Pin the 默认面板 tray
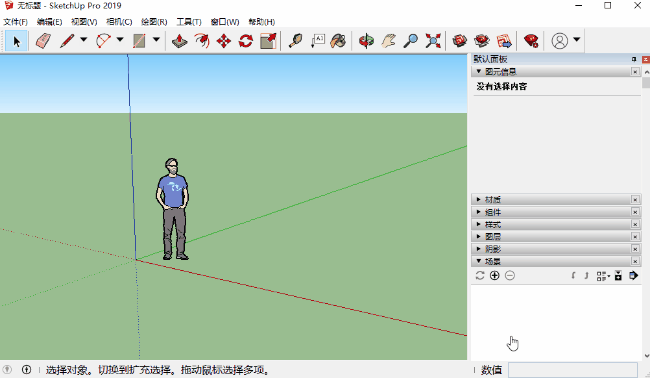The image size is (650, 378). (634, 59)
